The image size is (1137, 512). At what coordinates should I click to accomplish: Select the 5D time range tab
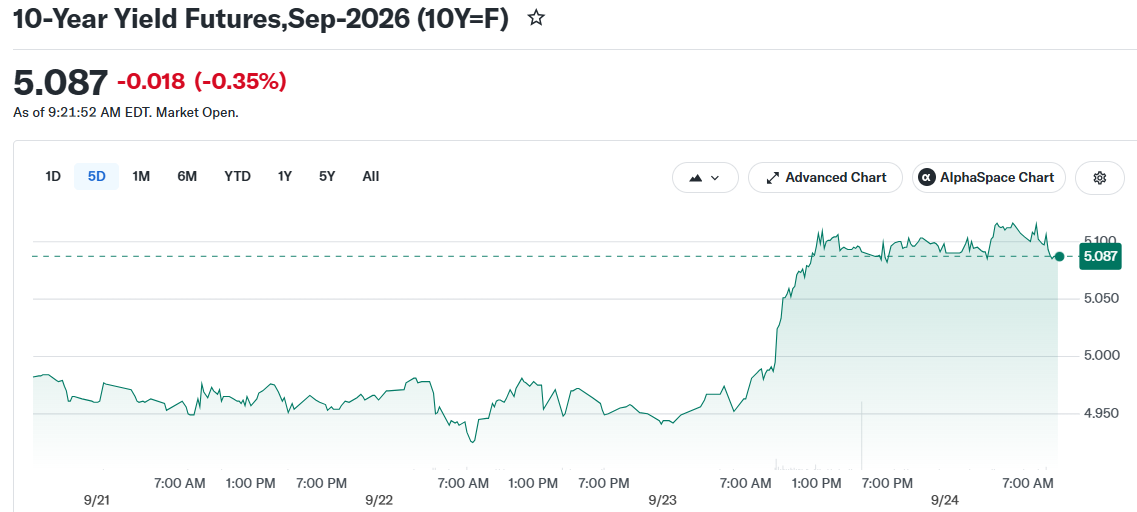pyautogui.click(x=96, y=176)
